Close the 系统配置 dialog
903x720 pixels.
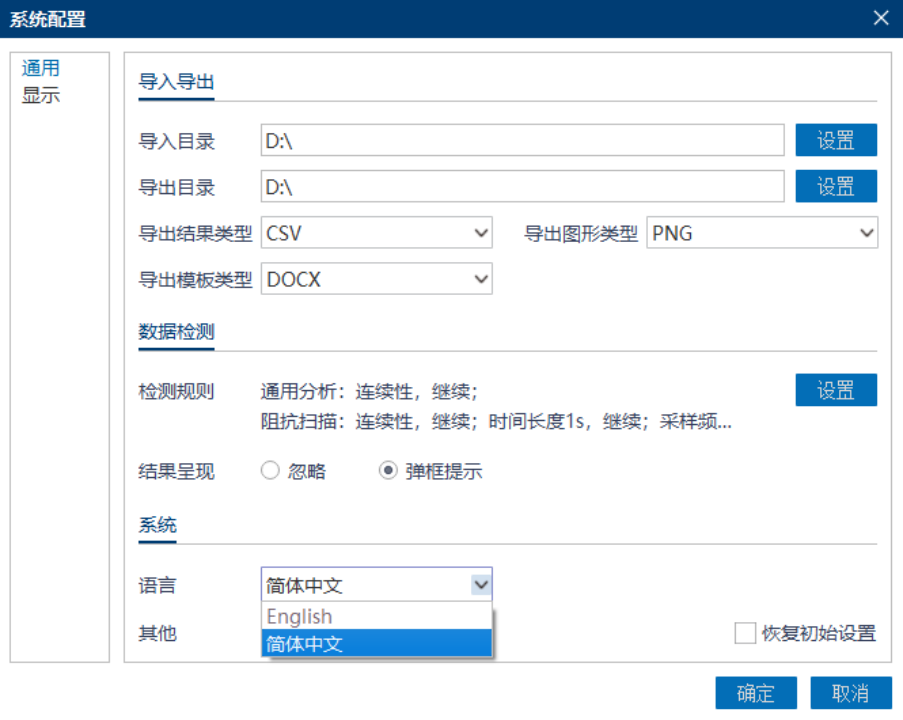(x=880, y=17)
